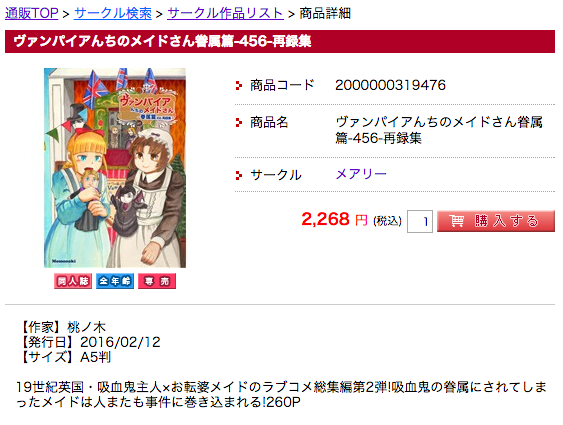Click the 専売 exclusive badge
Image resolution: width=563 pixels, height=425 pixels.
pyautogui.click(x=157, y=281)
